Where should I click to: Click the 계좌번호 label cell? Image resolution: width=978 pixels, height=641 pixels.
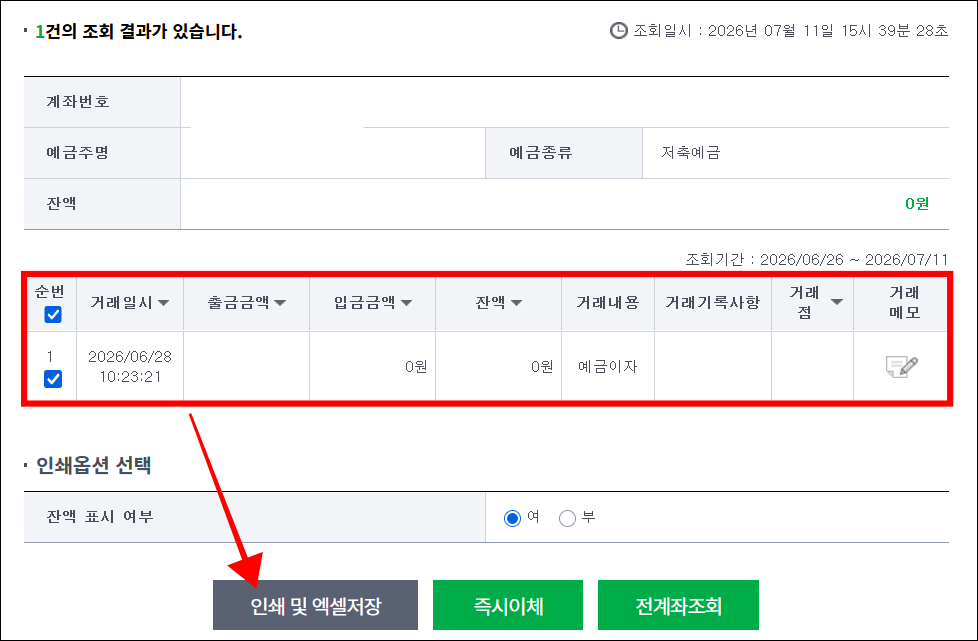tap(102, 102)
